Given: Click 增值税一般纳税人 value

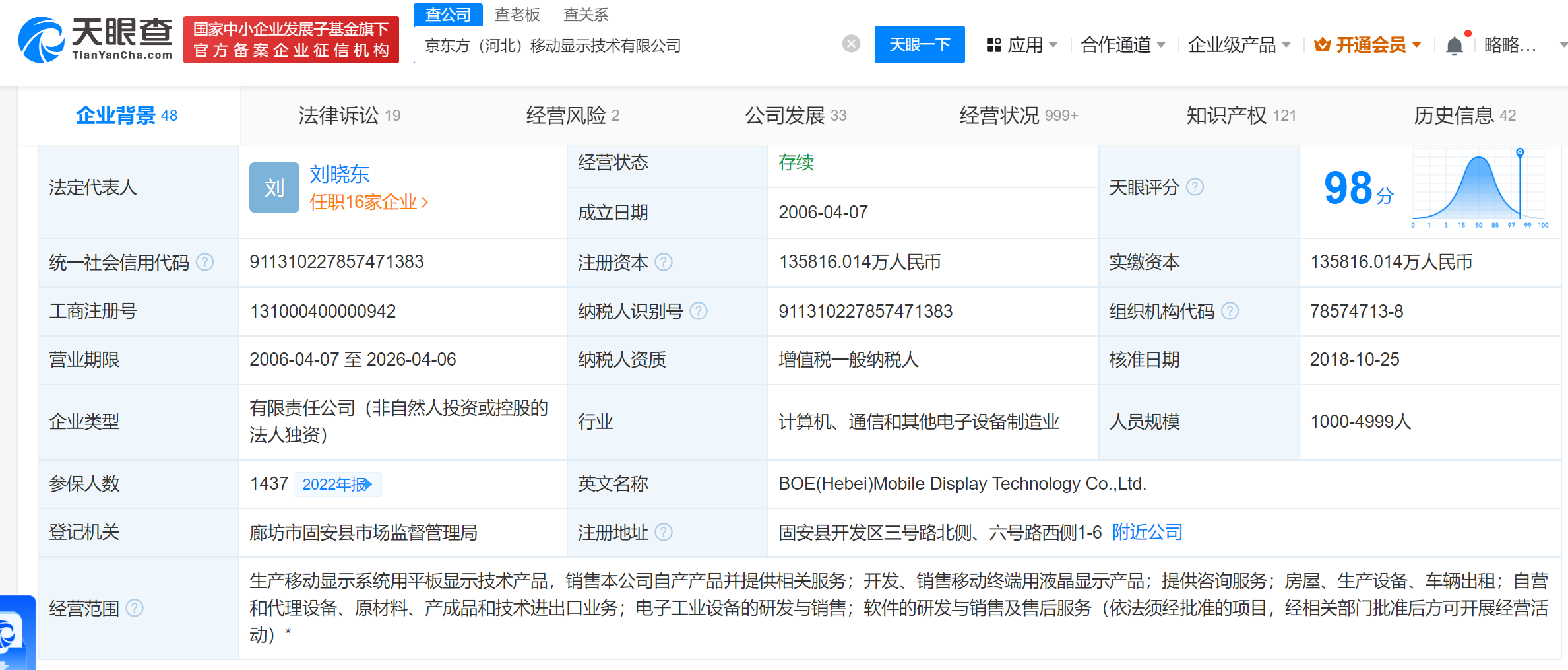Looking at the screenshot, I should (848, 360).
